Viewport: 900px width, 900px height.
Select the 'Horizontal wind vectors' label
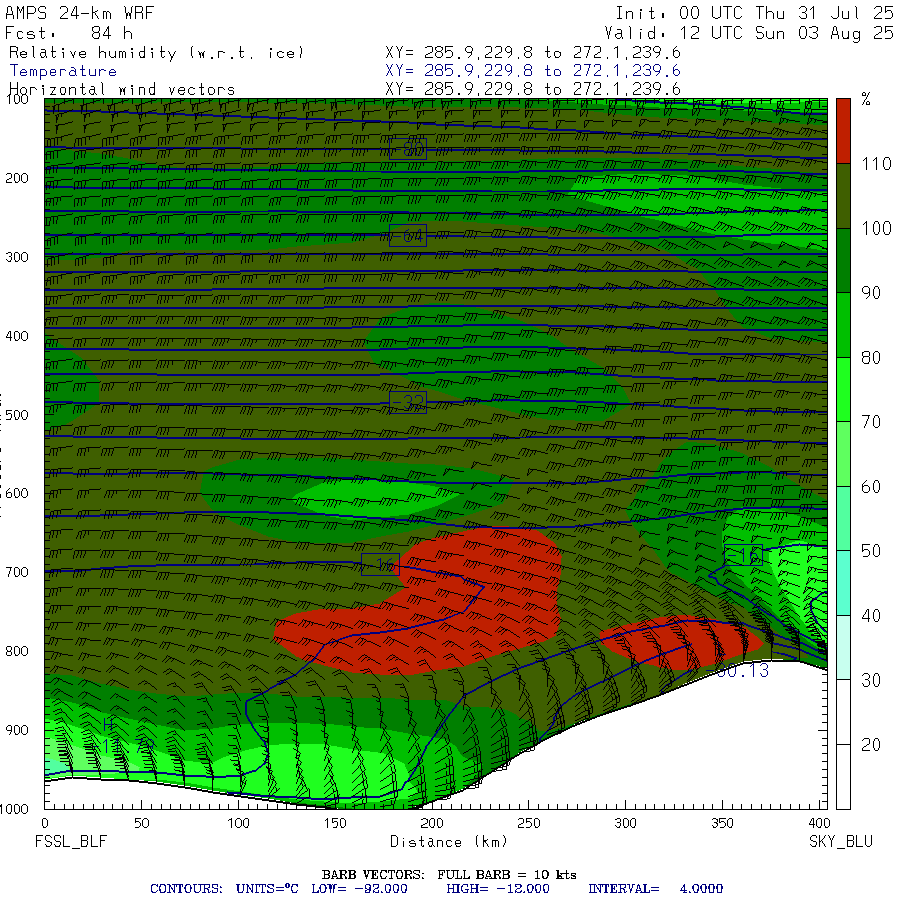tap(122, 90)
